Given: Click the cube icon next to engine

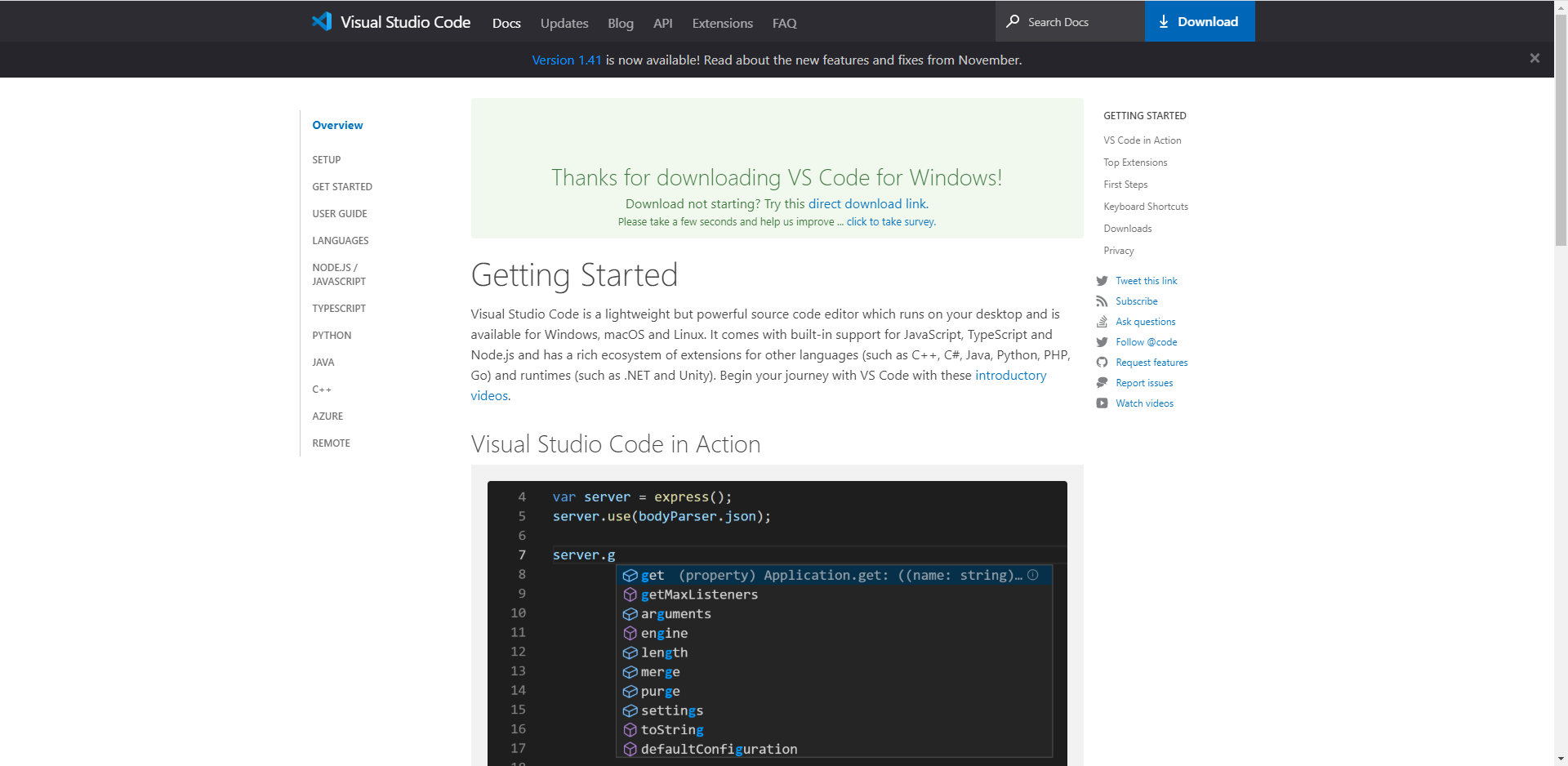Looking at the screenshot, I should 630,633.
